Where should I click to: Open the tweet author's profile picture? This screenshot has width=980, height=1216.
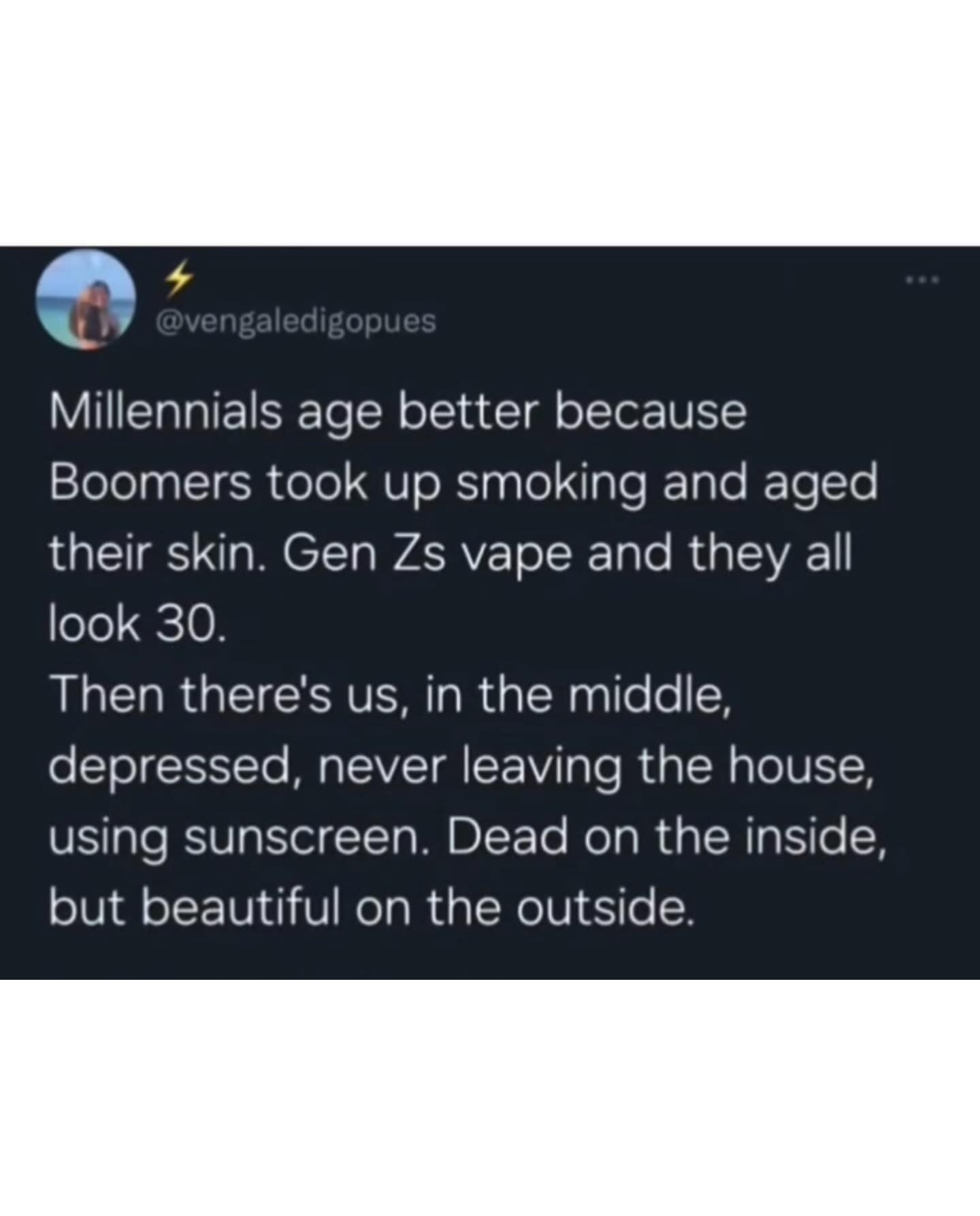[x=86, y=300]
